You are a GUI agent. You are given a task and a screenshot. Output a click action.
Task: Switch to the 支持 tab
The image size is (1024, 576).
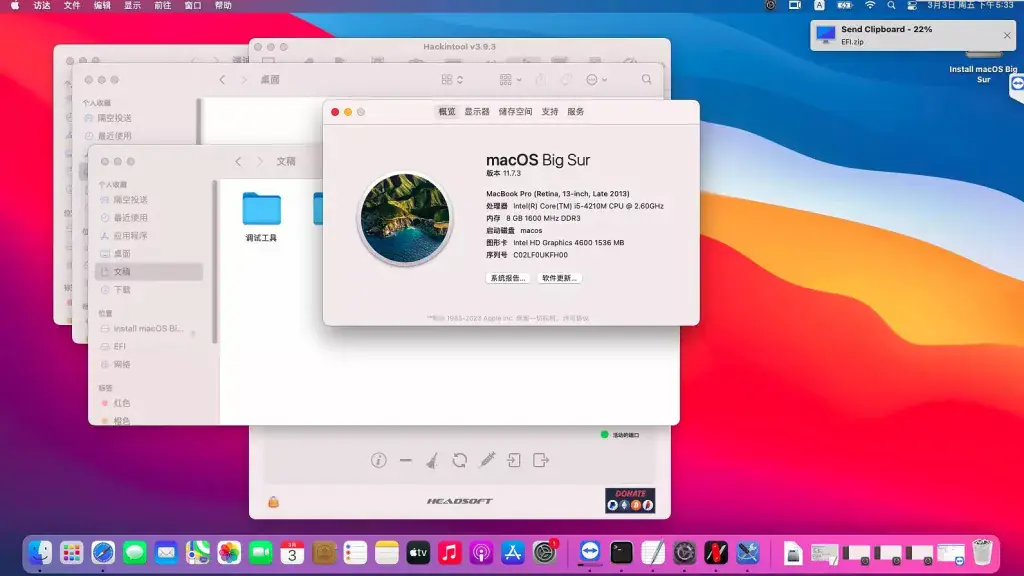pos(550,112)
